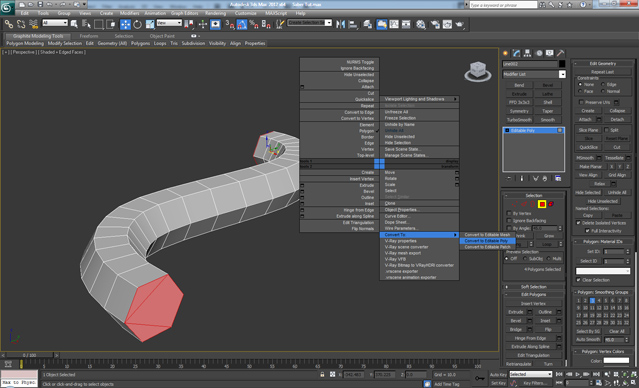Open the Motion command panel tab

(x=539, y=53)
